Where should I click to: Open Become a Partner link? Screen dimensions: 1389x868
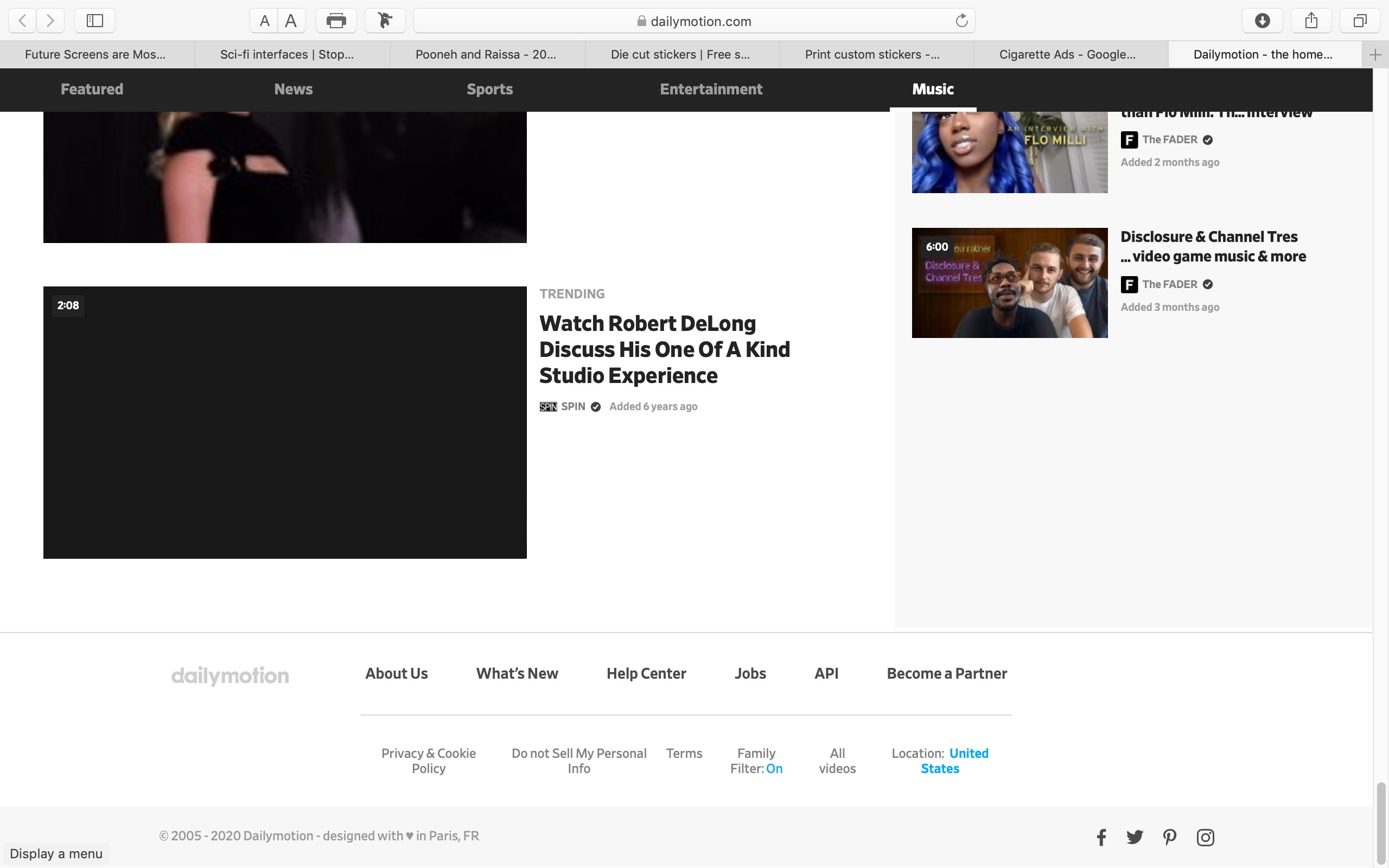pos(946,673)
